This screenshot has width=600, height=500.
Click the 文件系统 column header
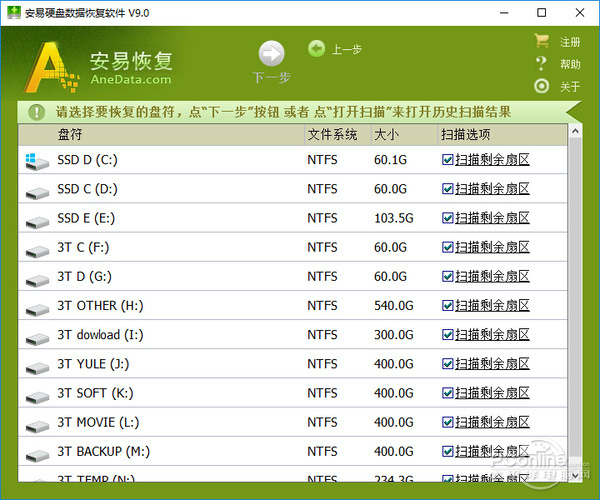[x=338, y=135]
